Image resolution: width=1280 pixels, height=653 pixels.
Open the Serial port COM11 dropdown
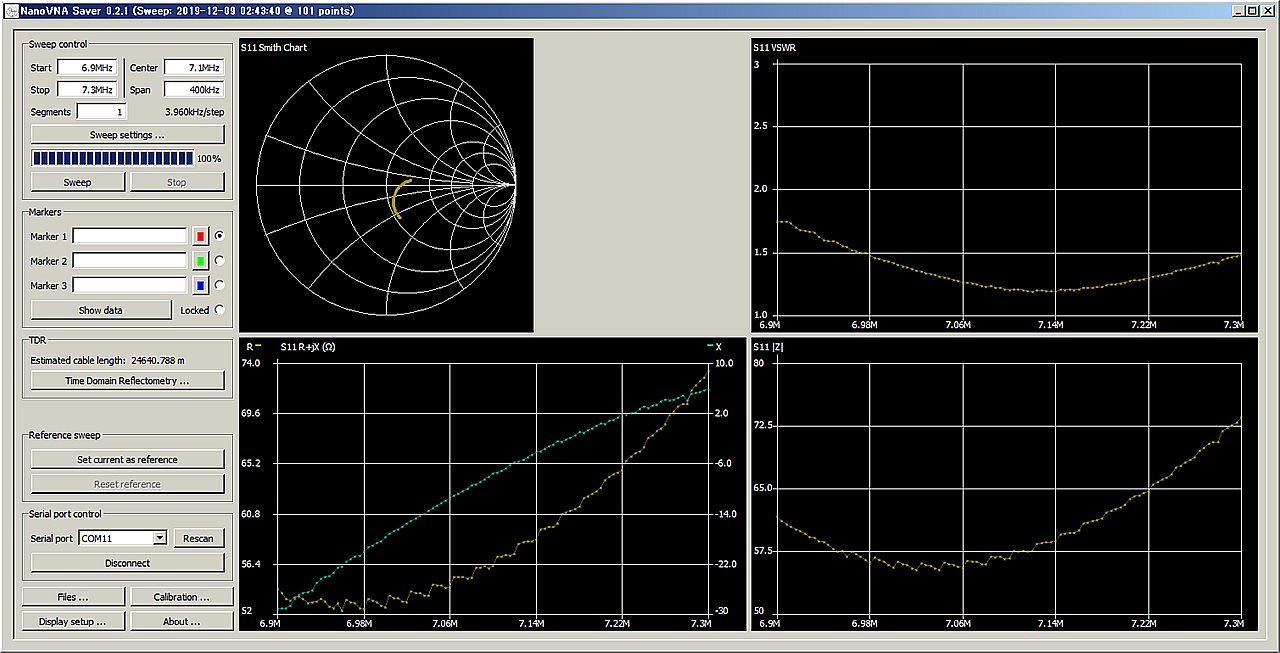(x=123, y=538)
